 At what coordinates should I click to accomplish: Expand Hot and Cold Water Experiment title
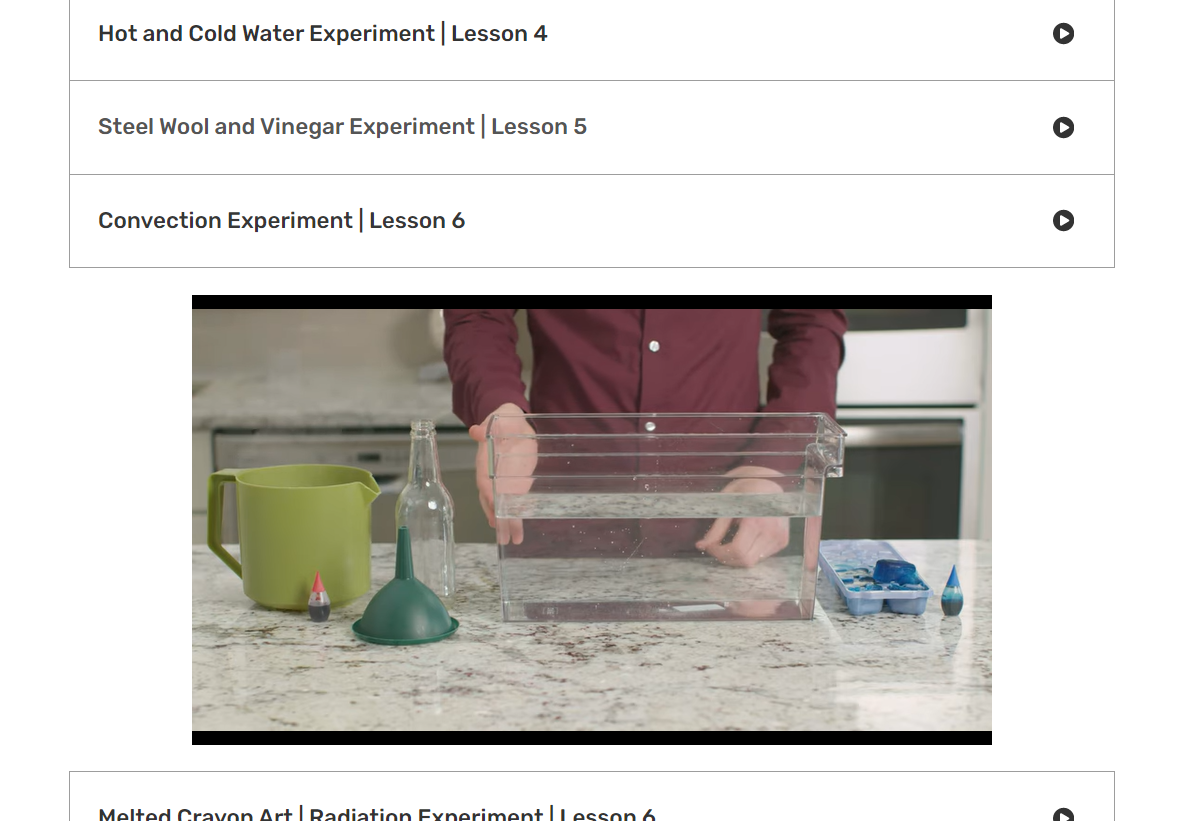(x=323, y=34)
